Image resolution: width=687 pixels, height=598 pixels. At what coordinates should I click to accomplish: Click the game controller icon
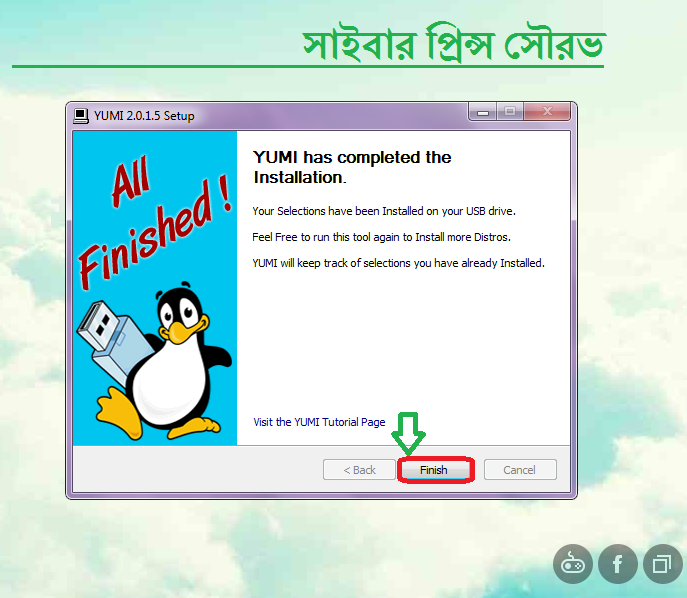[573, 564]
